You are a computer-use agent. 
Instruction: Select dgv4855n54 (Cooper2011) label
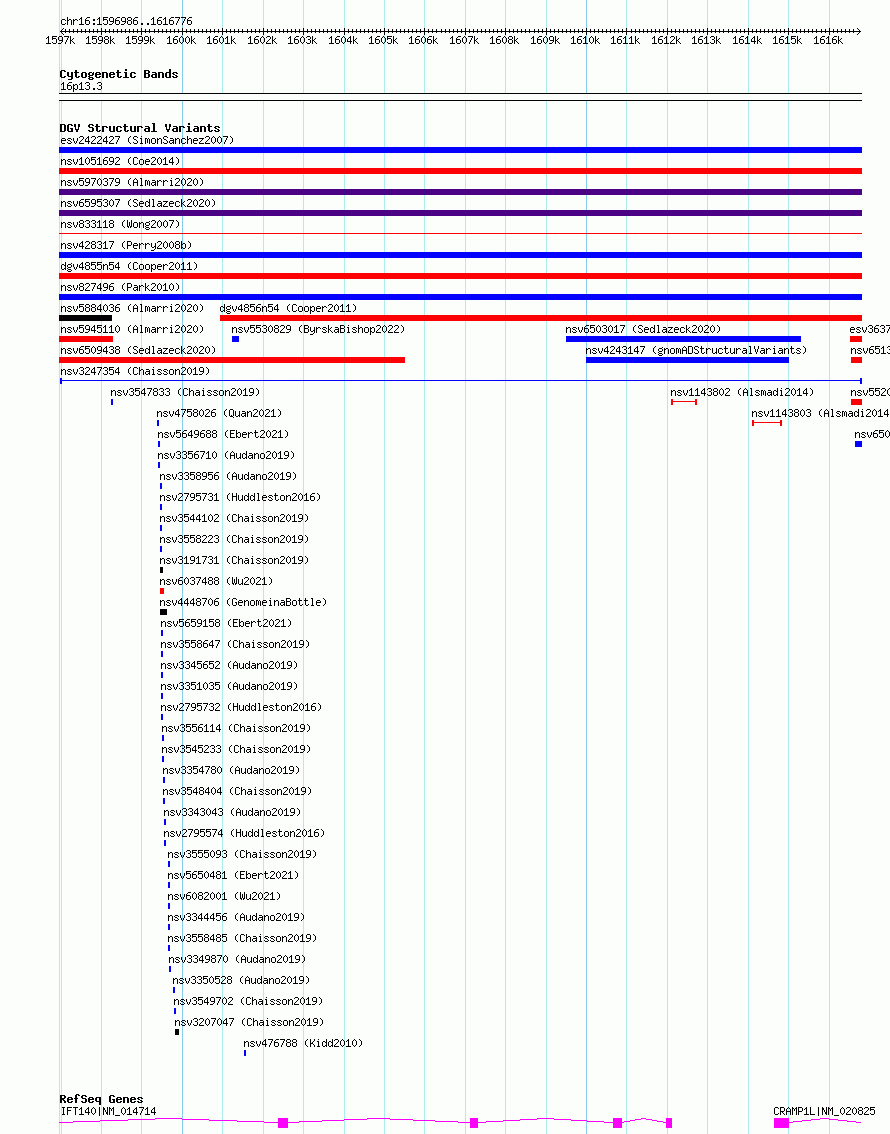[129, 266]
